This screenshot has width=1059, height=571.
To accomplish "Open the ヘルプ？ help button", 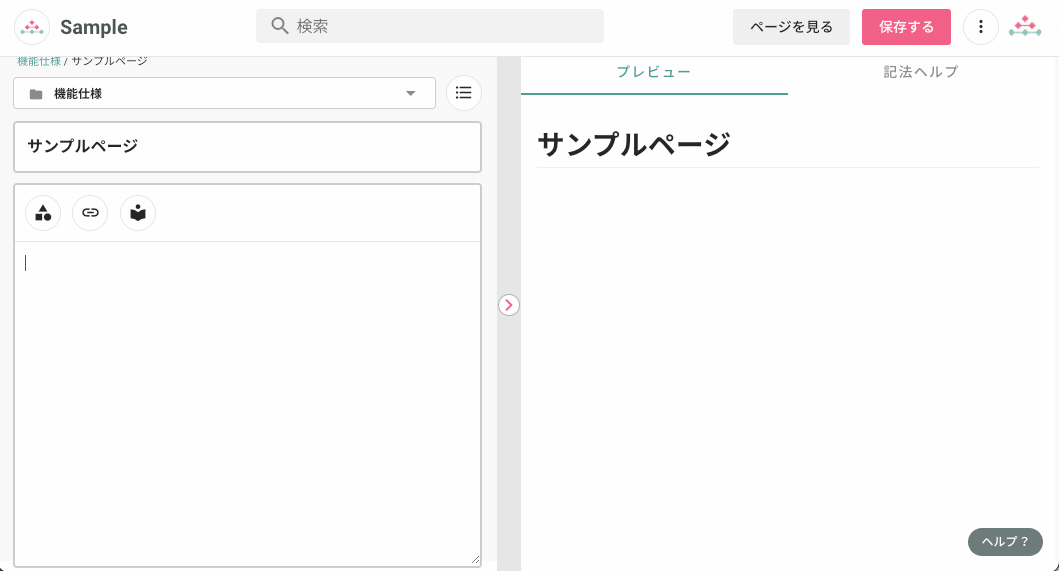I will pos(1005,542).
